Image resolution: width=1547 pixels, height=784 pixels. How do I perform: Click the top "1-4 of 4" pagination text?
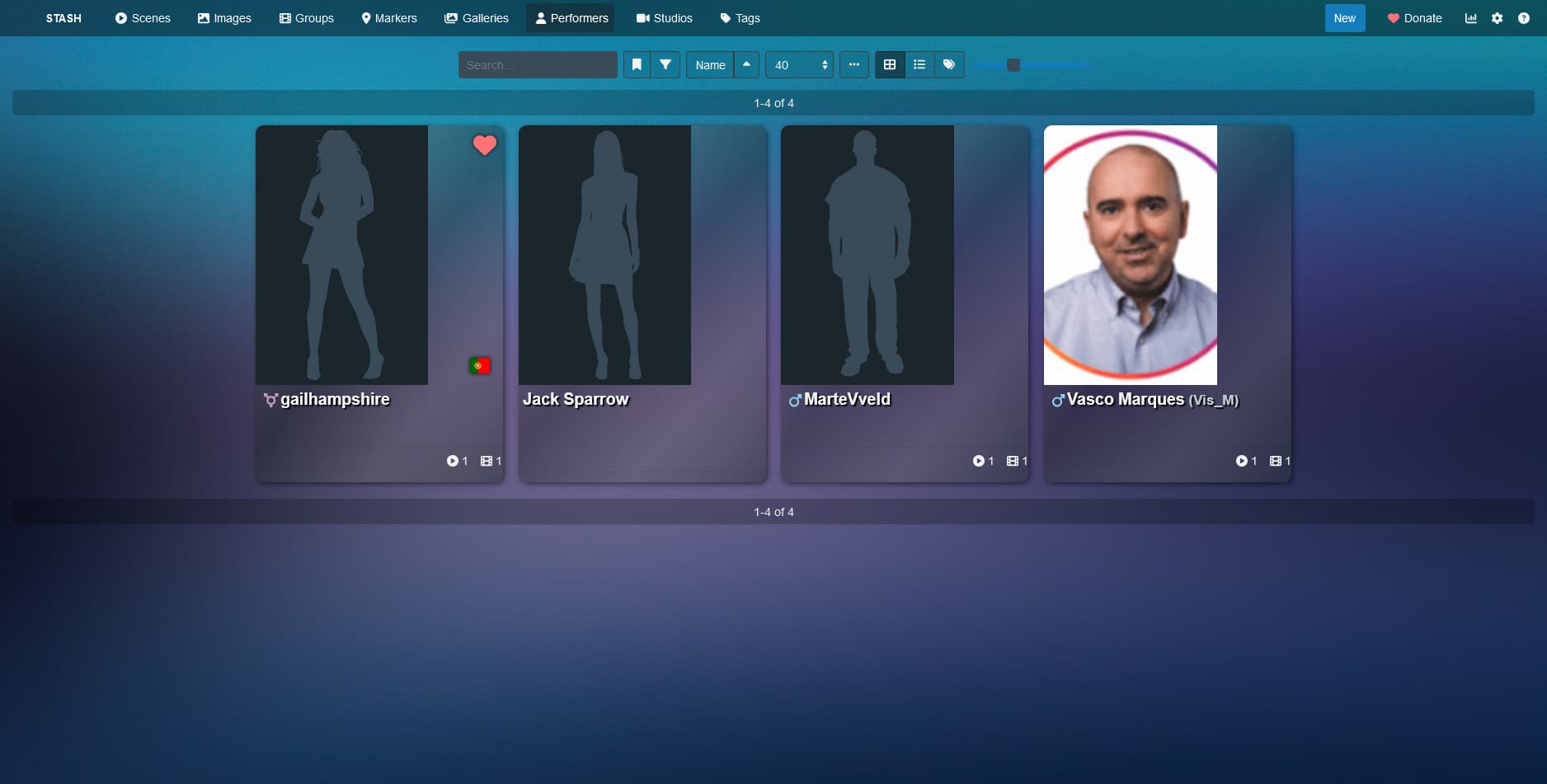point(773,103)
